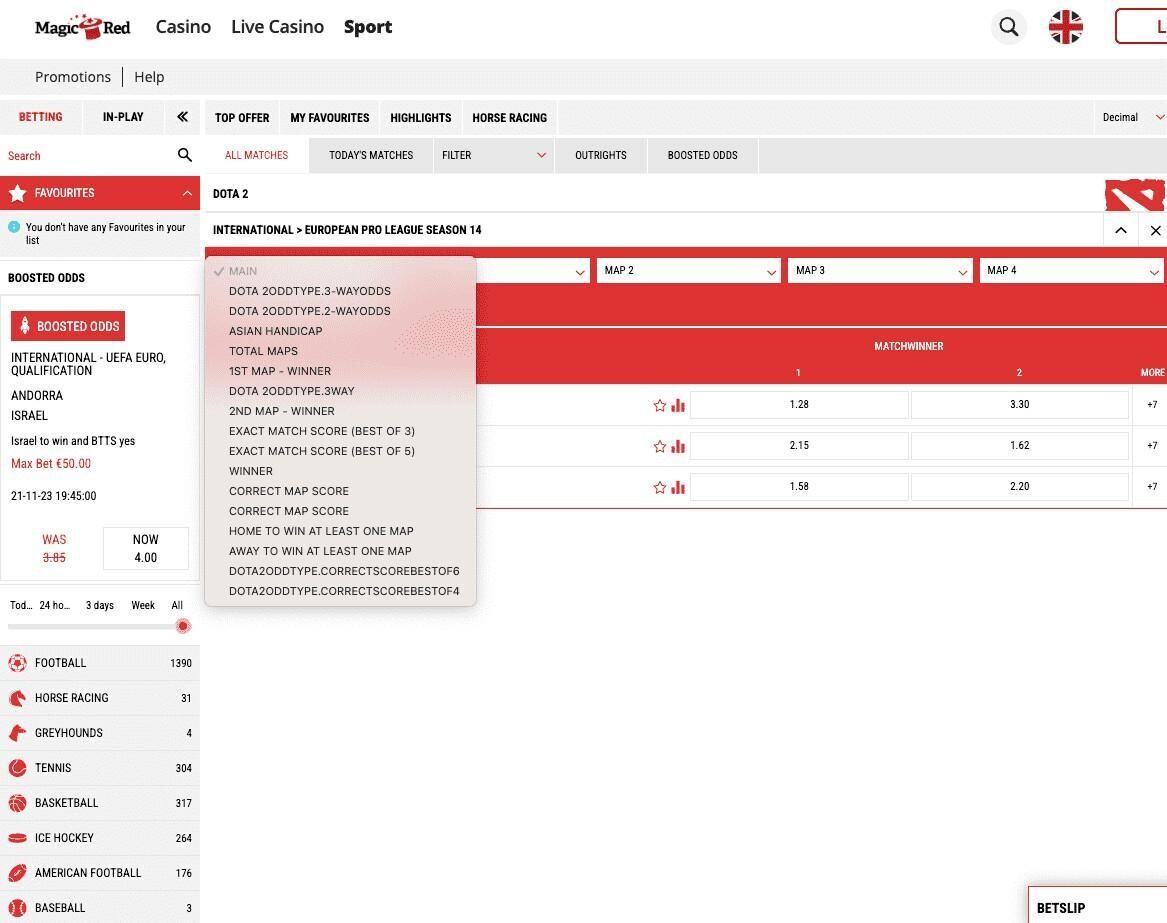Image resolution: width=1167 pixels, height=923 pixels.
Task: Click the Favourites star icon
Action: (x=18, y=193)
